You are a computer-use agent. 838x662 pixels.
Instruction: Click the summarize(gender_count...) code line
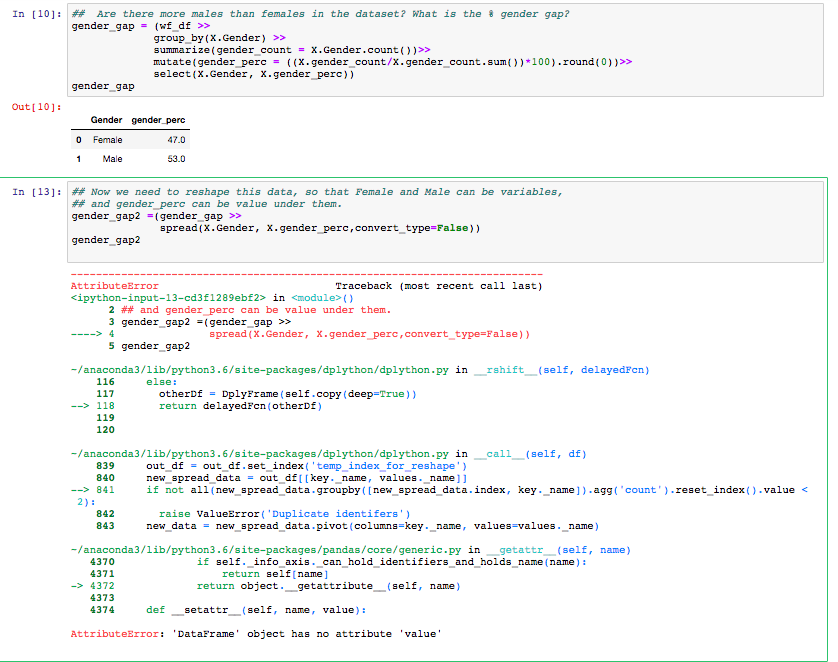point(292,50)
